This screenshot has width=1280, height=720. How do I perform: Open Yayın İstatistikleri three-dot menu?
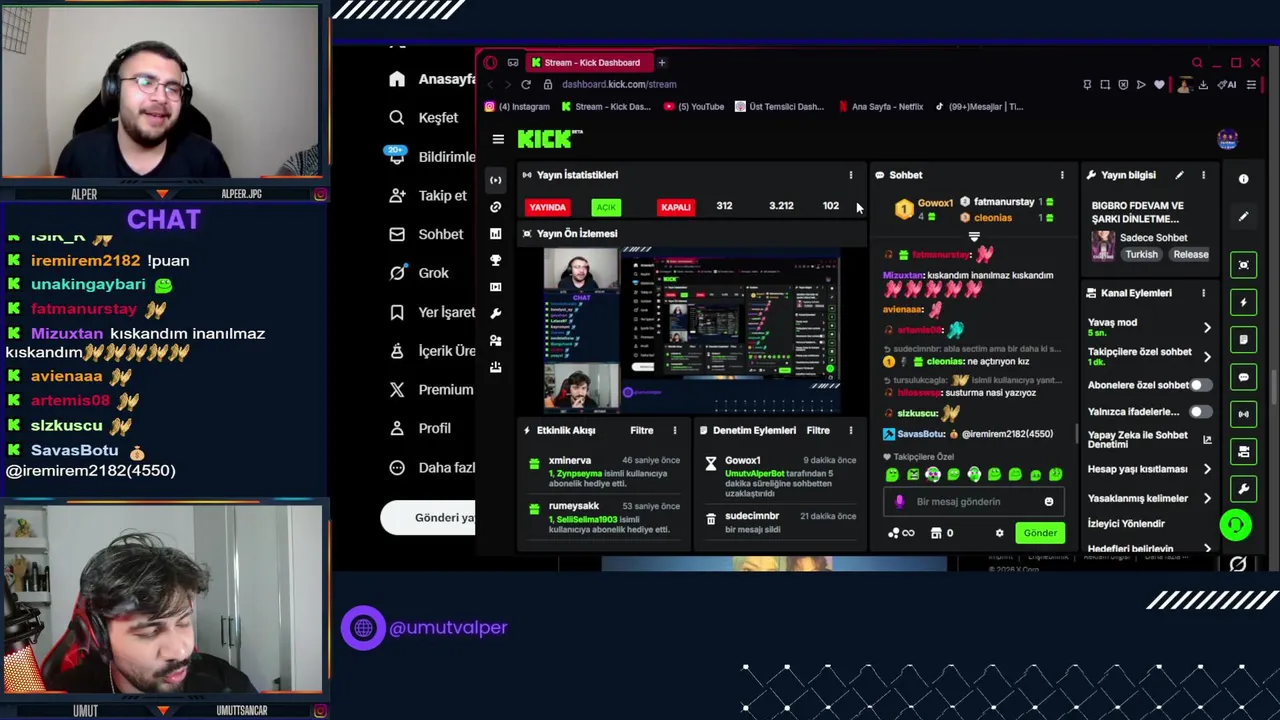[851, 175]
